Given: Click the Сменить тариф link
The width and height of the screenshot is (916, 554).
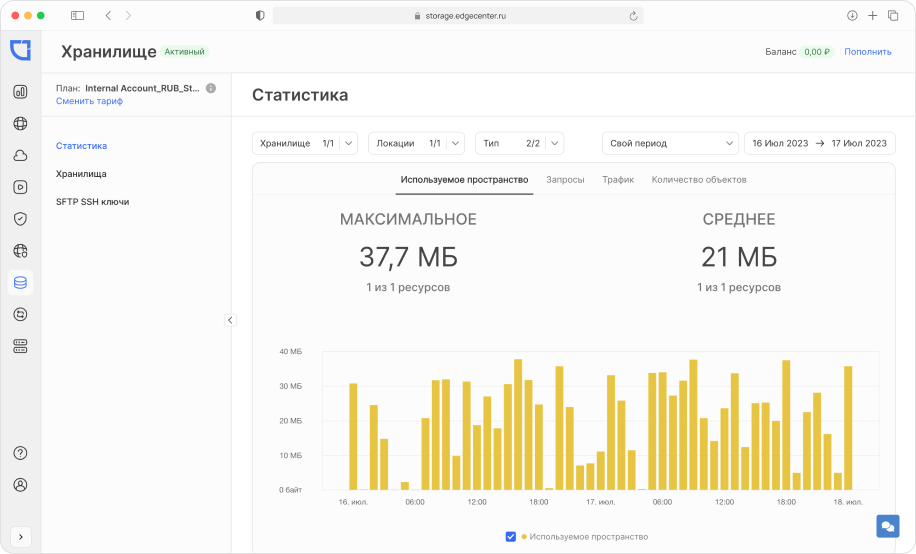Looking at the screenshot, I should click(x=89, y=101).
